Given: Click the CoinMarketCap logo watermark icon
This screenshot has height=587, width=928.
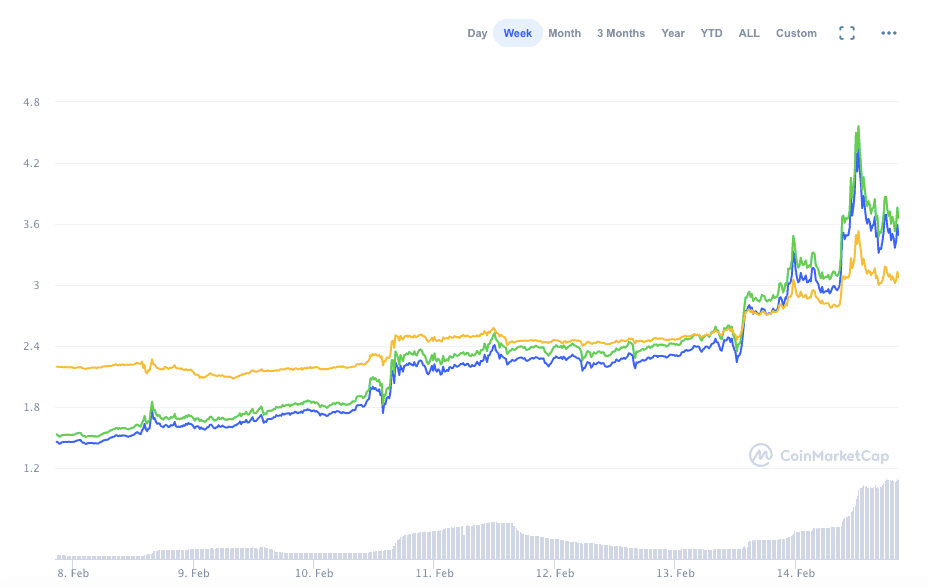Looking at the screenshot, I should click(761, 456).
